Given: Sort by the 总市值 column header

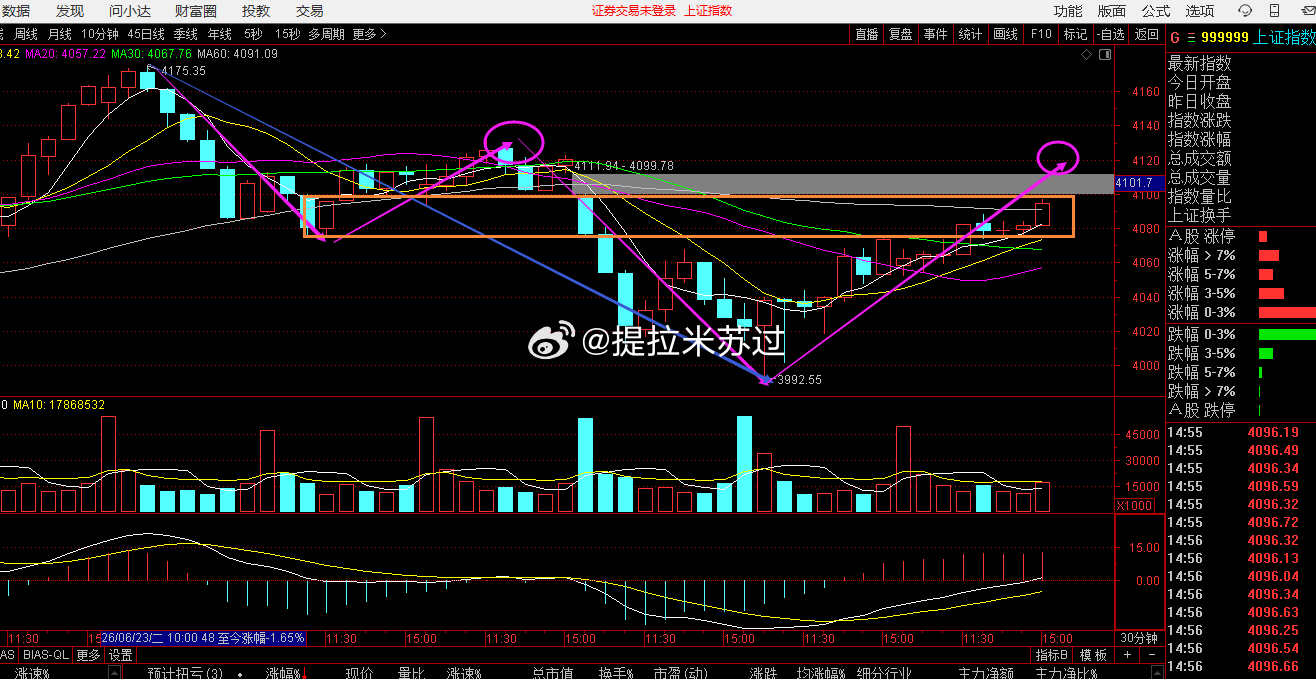Looking at the screenshot, I should (x=553, y=673).
